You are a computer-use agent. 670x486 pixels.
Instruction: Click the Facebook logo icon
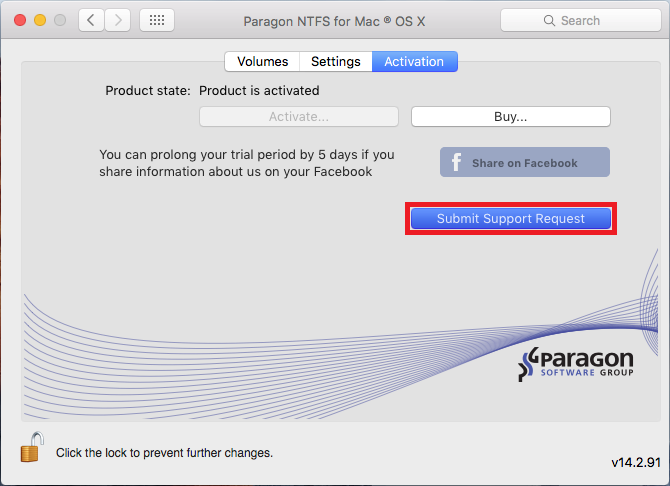456,162
